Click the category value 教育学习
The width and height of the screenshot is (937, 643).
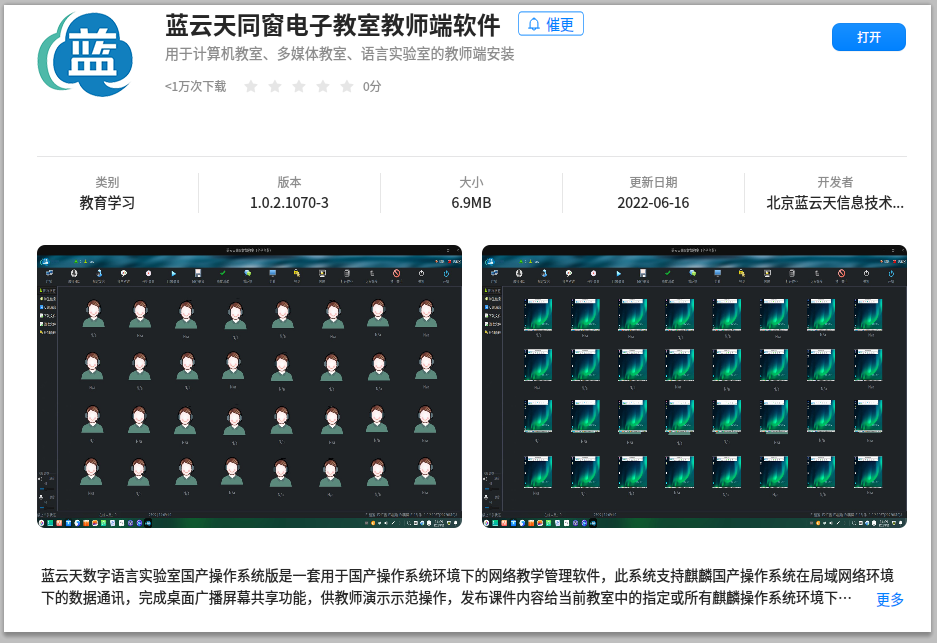(108, 203)
